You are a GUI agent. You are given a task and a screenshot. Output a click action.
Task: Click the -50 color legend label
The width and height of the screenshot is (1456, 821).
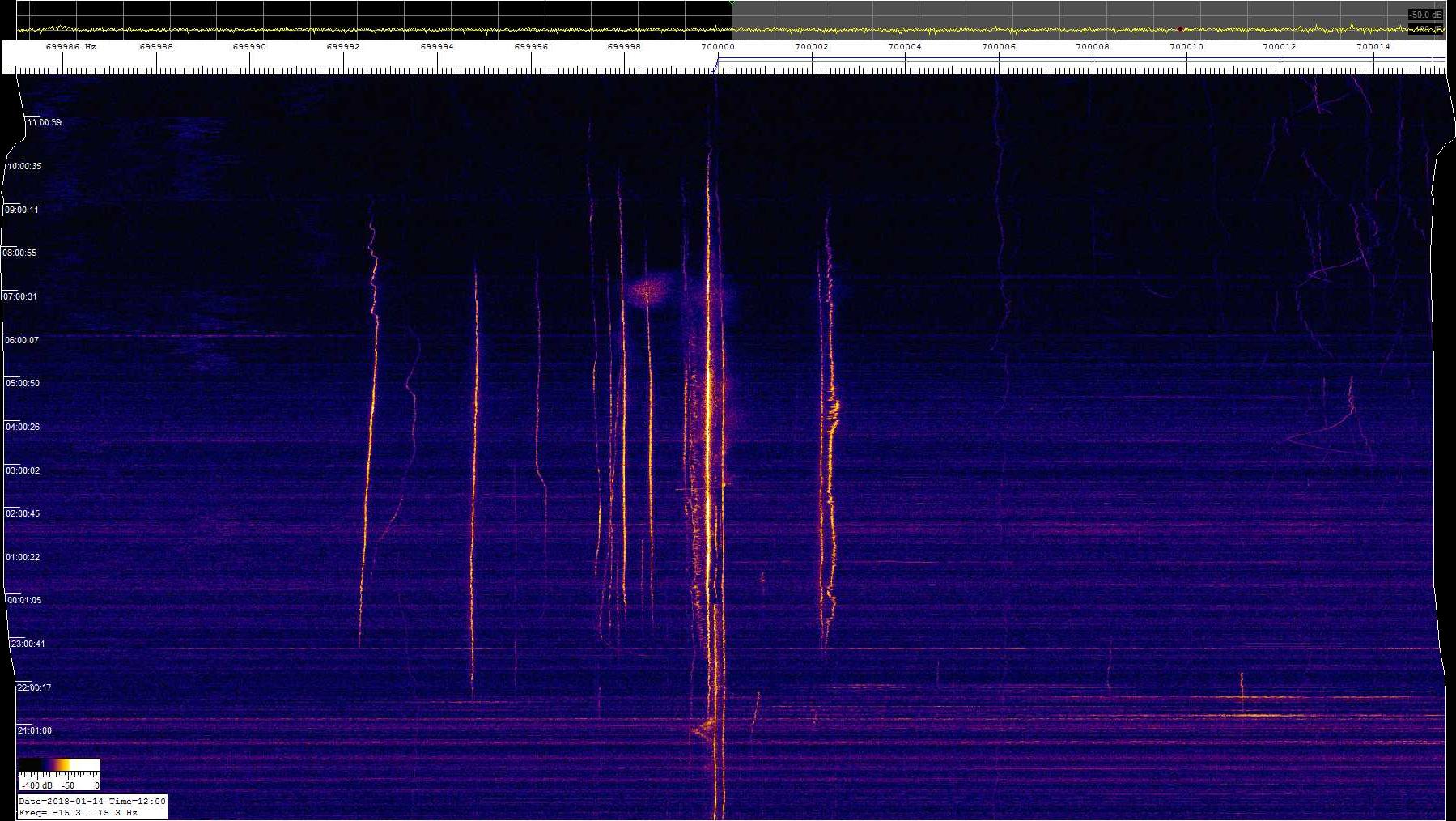pyautogui.click(x=69, y=785)
